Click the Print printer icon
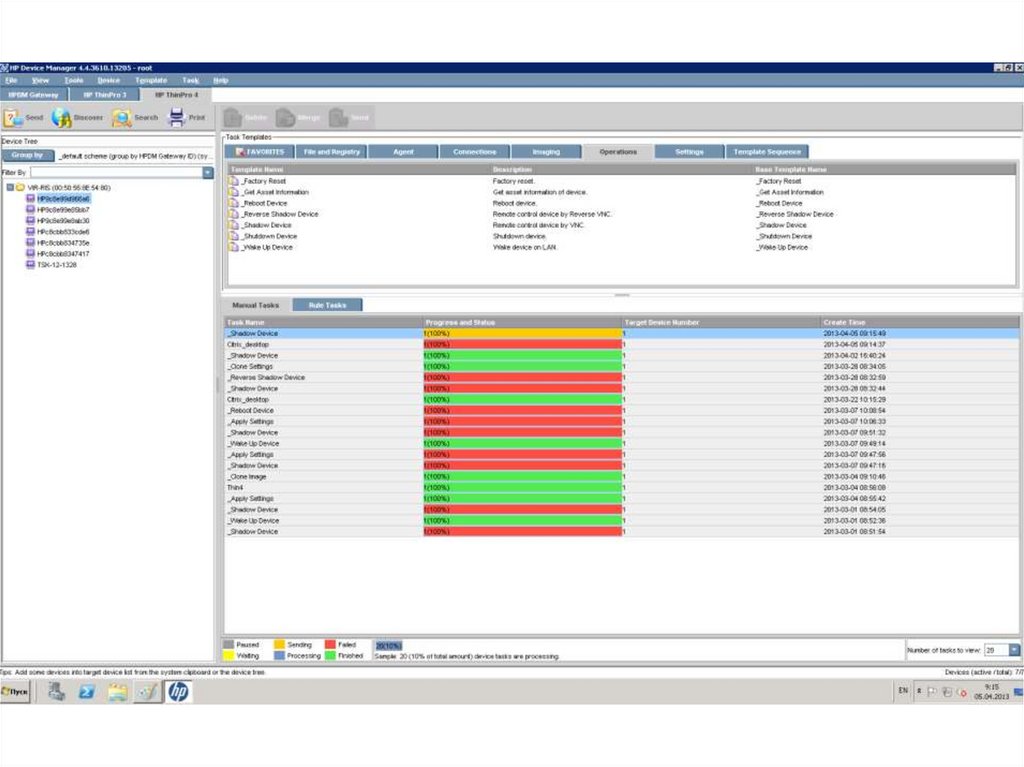The height and width of the screenshot is (767, 1024). pos(176,118)
